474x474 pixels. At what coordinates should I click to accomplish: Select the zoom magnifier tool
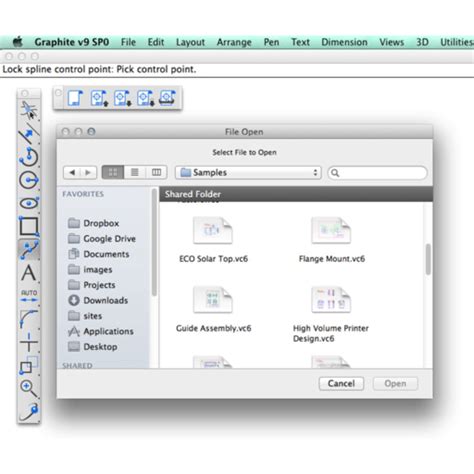pos(29,388)
